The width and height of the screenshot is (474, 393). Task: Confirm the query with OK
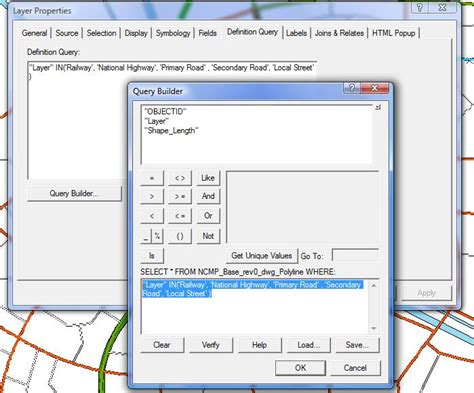[300, 368]
